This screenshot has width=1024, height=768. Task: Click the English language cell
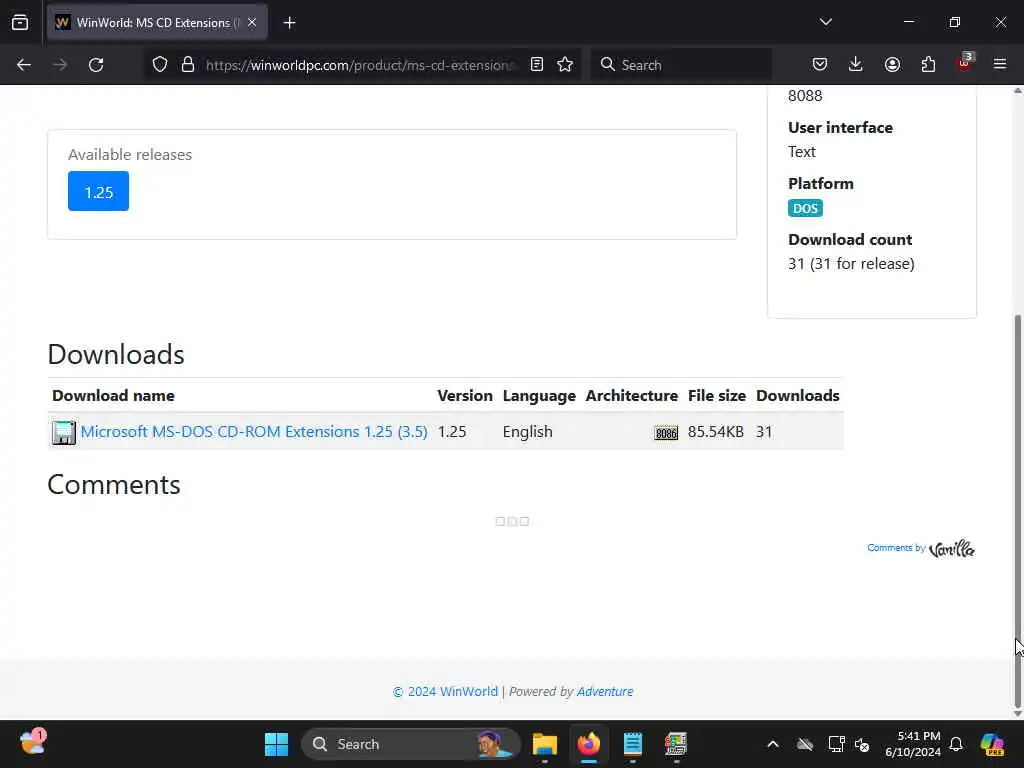528,432
